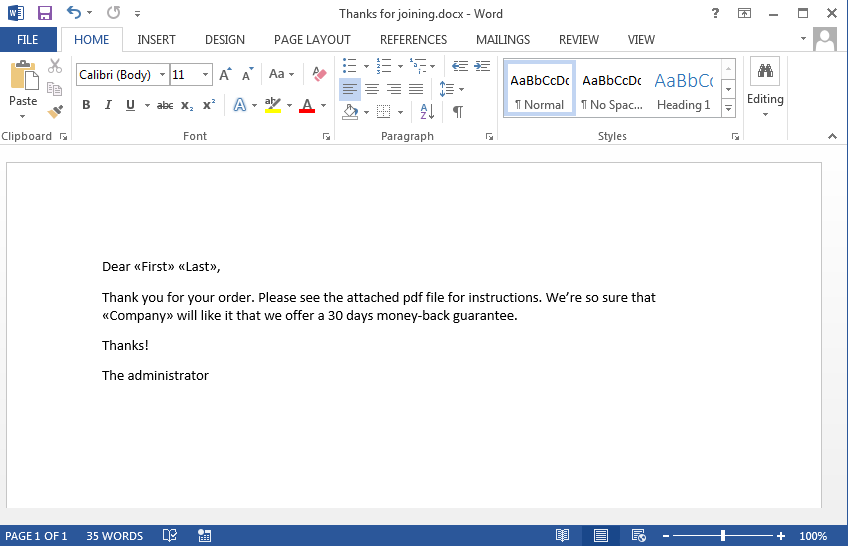Switch to the DESIGN tab
The height and width of the screenshot is (546, 848).
coord(224,39)
